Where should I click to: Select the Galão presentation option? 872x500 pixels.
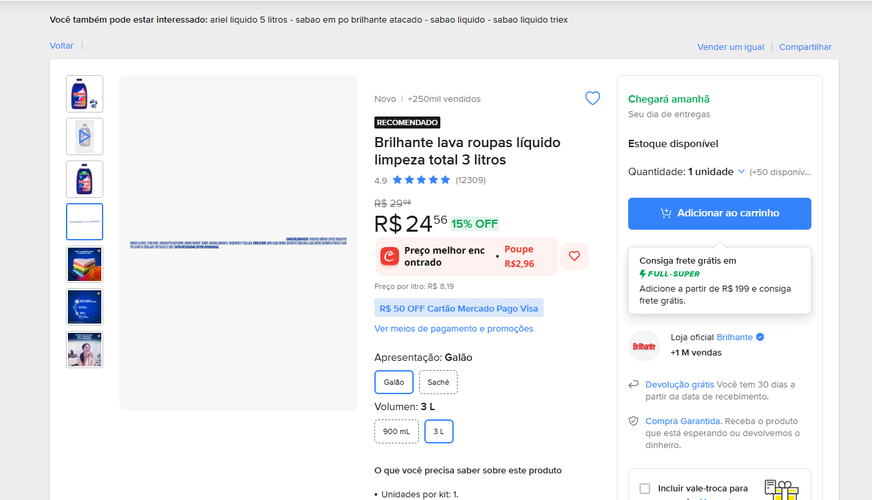pyautogui.click(x=394, y=382)
